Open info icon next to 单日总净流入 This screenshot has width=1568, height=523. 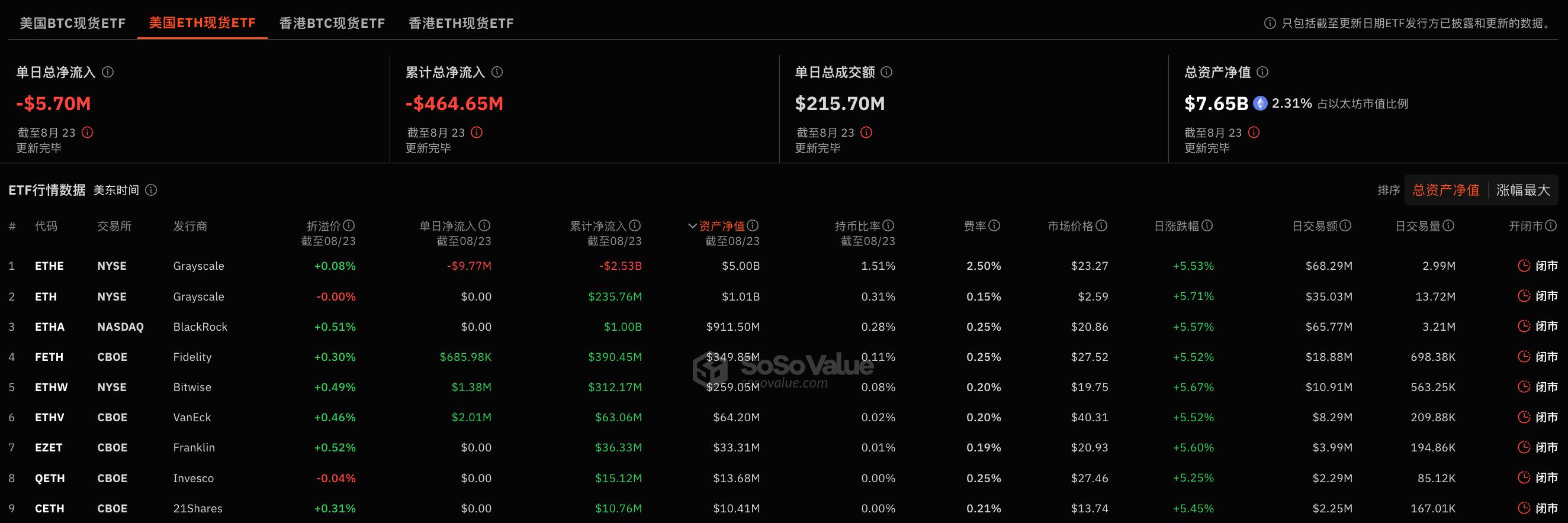108,72
